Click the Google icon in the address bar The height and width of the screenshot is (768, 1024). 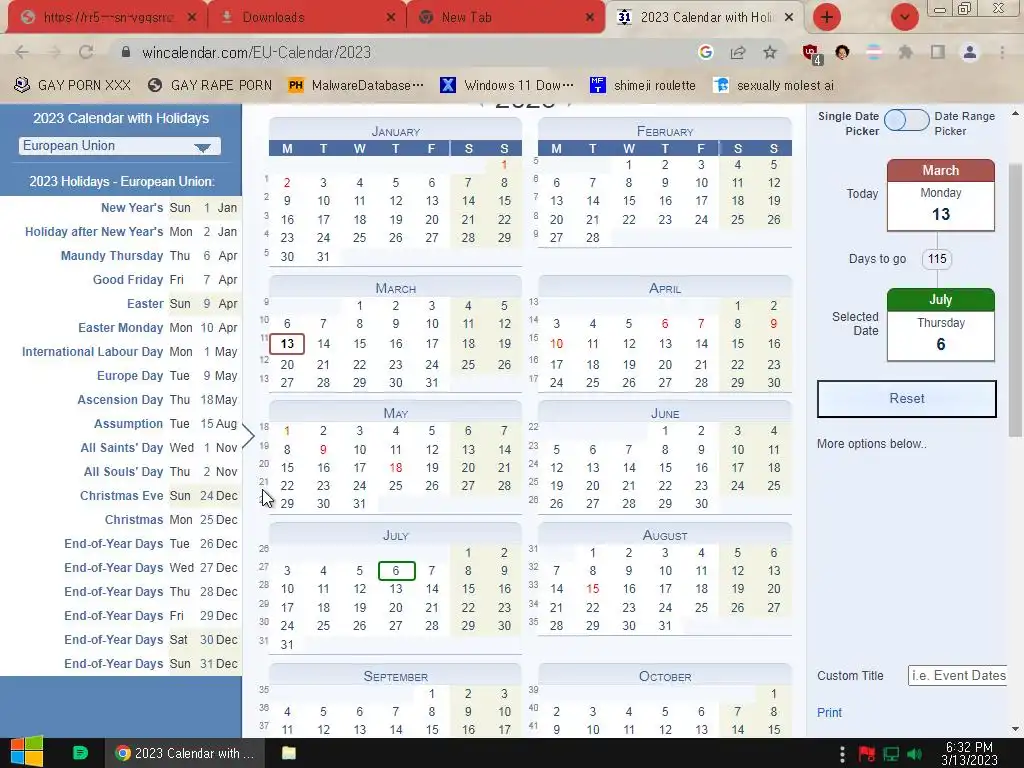[705, 52]
